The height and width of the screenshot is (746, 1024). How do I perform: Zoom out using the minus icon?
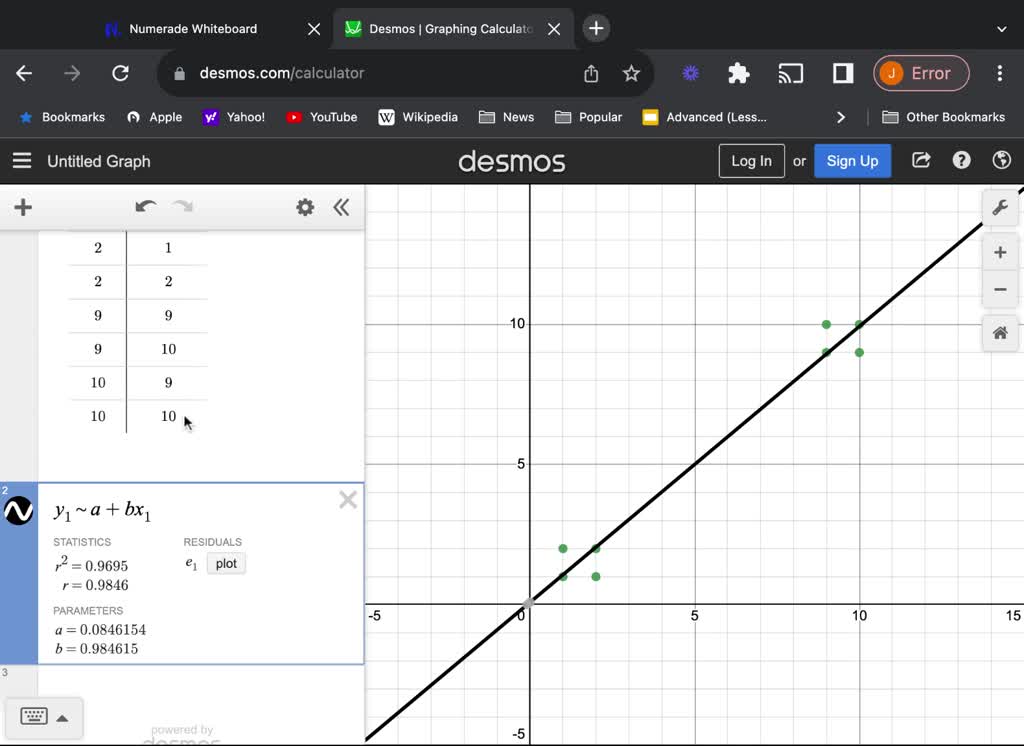pos(1000,289)
